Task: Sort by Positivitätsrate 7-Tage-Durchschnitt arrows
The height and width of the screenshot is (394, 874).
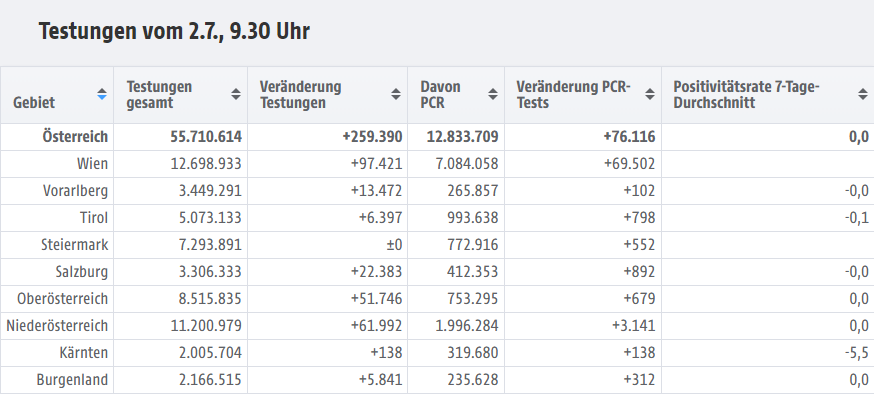Action: [x=863, y=94]
